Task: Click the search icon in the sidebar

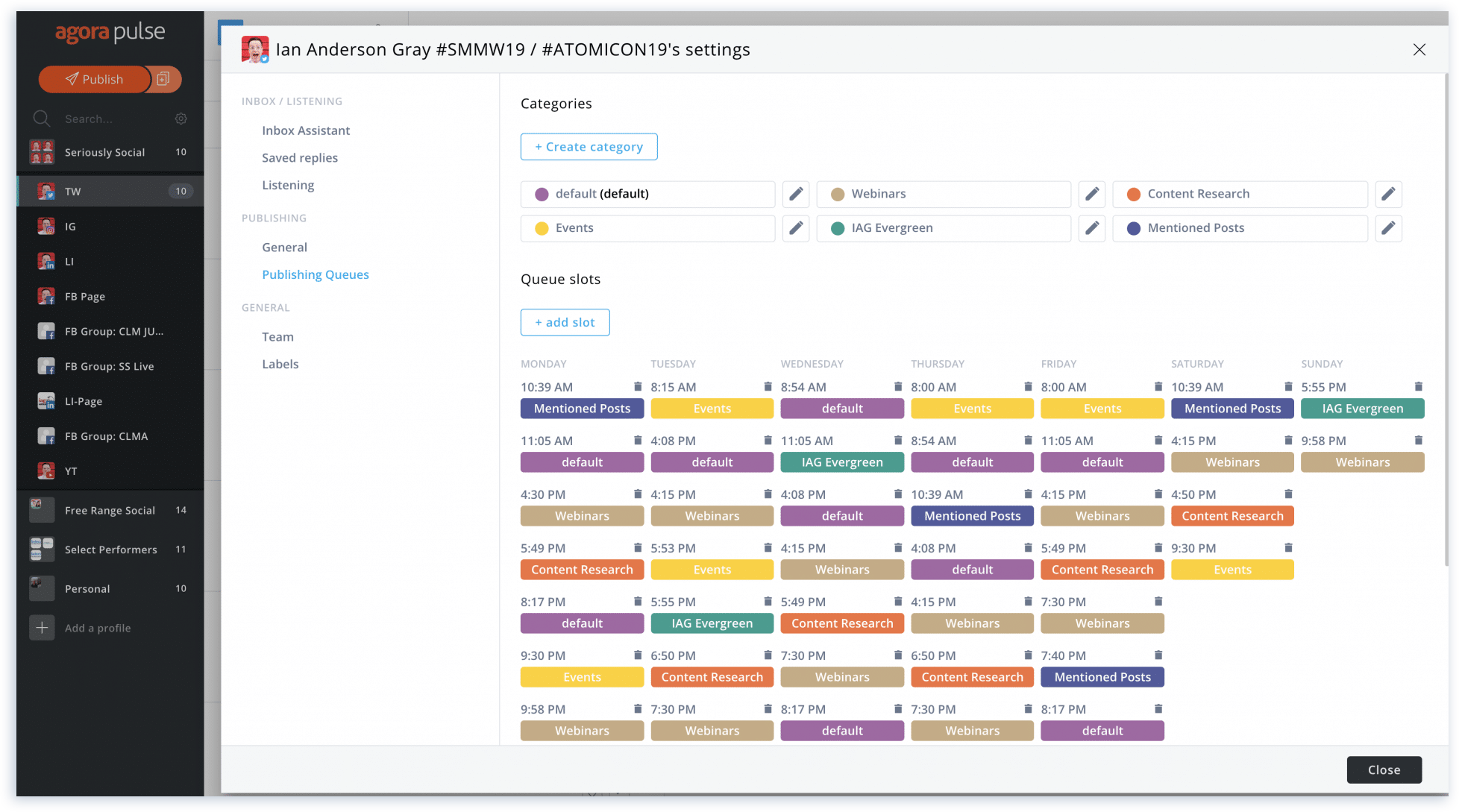Action: 40,118
